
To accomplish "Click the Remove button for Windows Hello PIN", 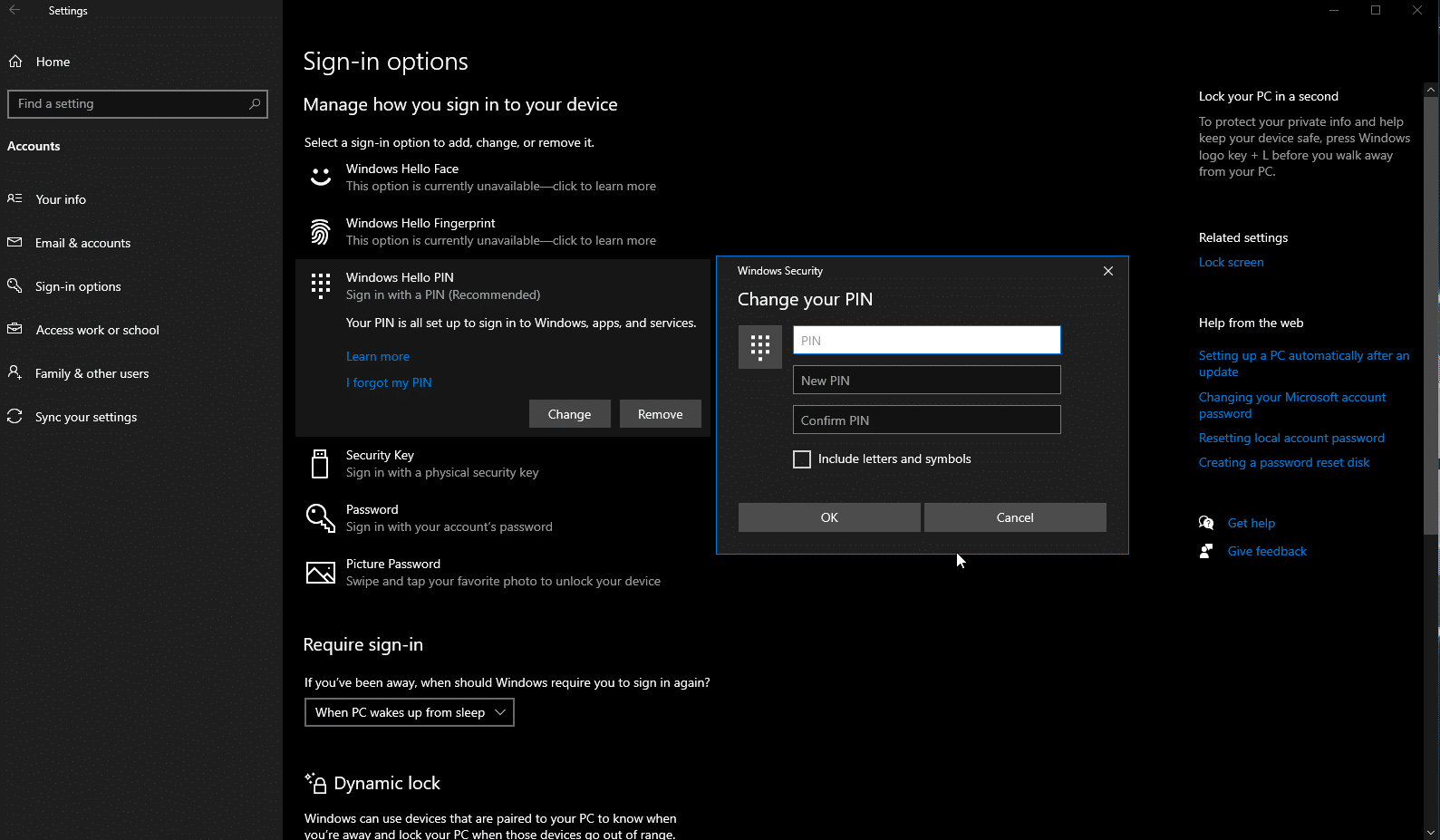I will [x=660, y=414].
